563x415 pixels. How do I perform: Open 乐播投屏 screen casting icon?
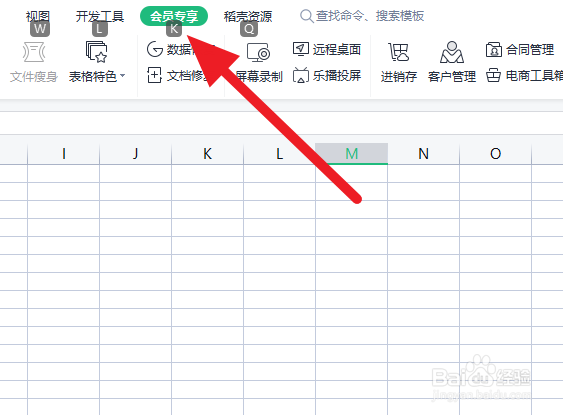[x=301, y=75]
